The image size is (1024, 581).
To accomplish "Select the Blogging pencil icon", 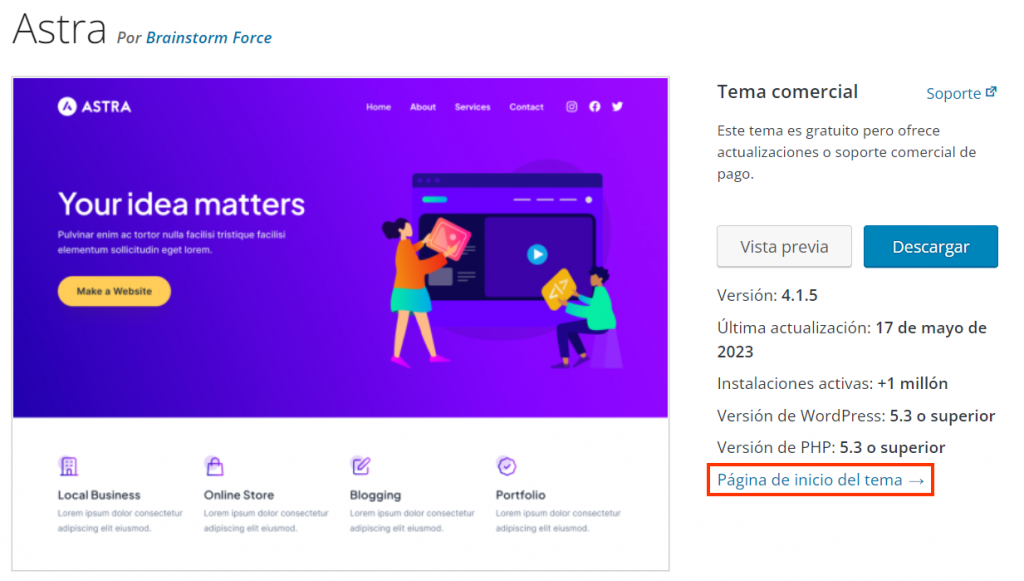I will tap(360, 465).
